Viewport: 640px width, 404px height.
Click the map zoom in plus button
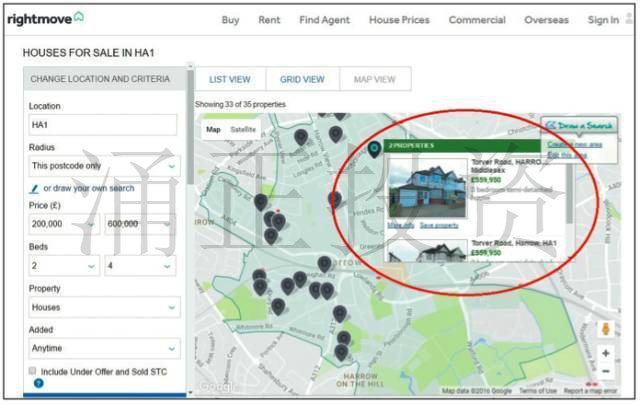coord(606,353)
